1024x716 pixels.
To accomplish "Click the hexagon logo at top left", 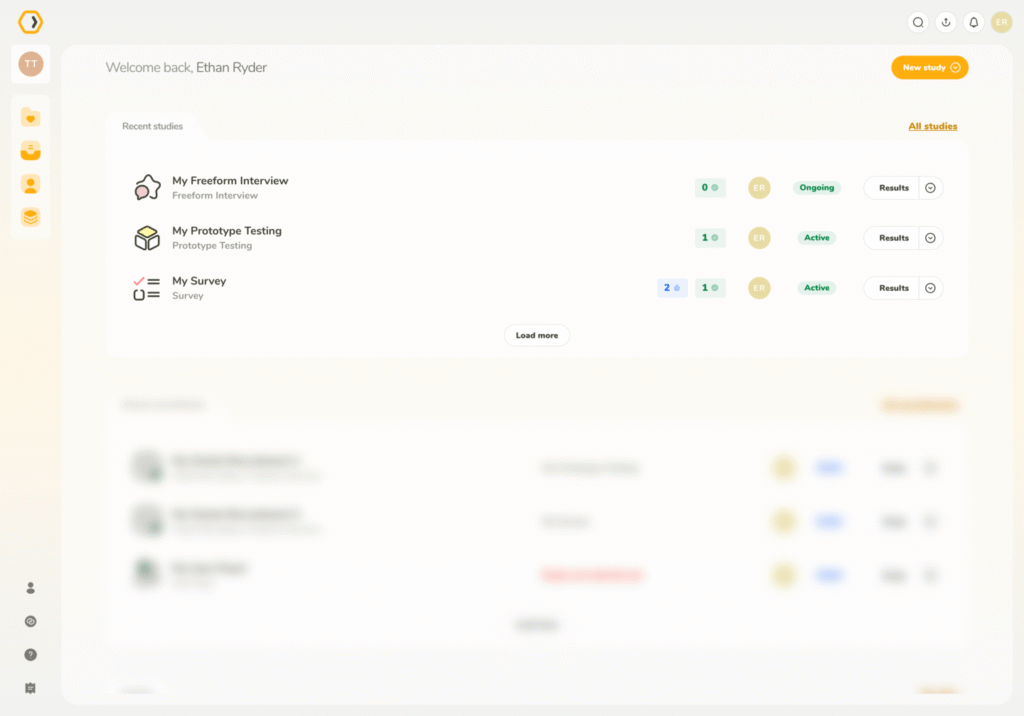I will tap(31, 22).
